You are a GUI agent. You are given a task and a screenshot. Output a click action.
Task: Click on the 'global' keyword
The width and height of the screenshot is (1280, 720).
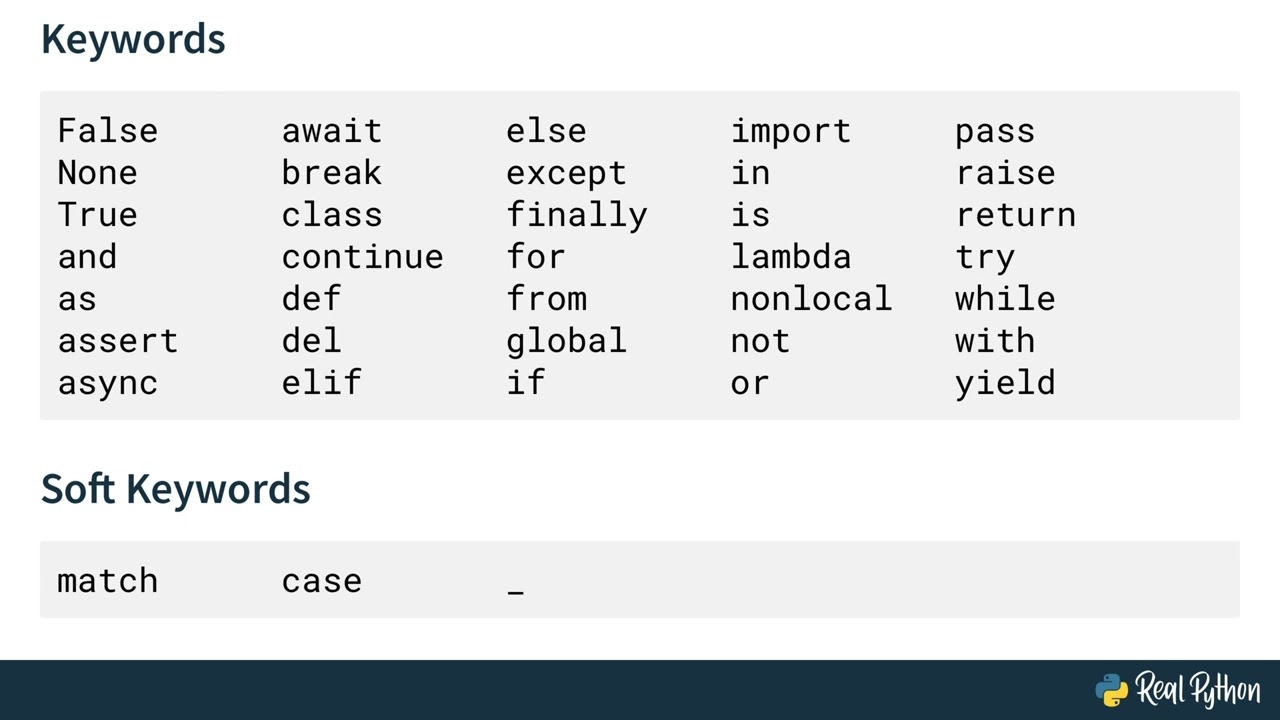(x=566, y=341)
